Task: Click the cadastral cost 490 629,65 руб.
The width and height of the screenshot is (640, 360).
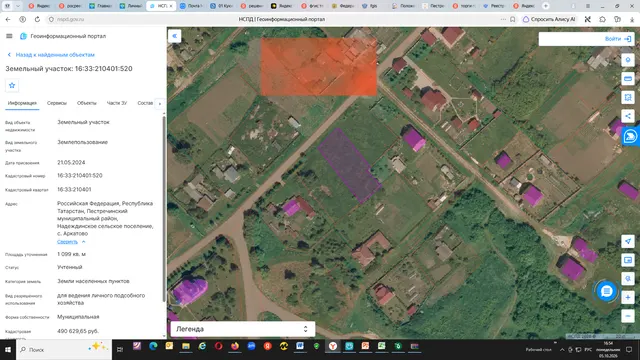Action: pos(78,331)
